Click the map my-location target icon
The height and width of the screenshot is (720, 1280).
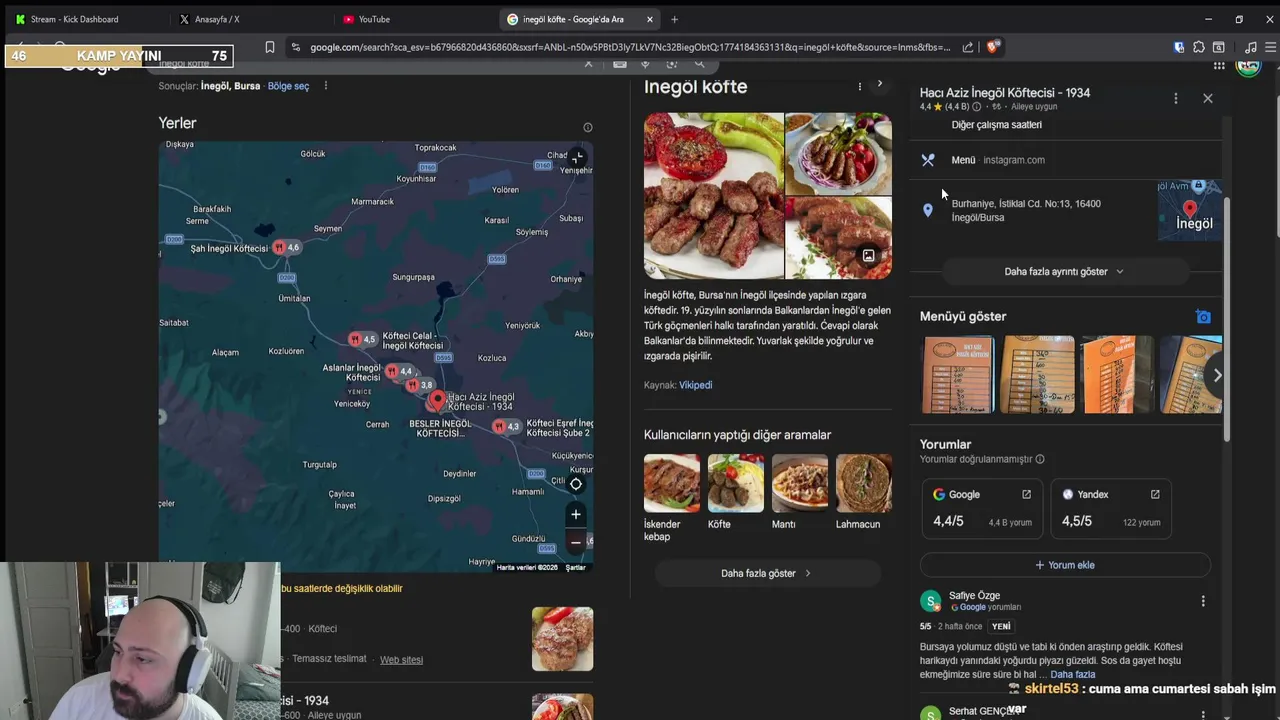click(x=575, y=484)
